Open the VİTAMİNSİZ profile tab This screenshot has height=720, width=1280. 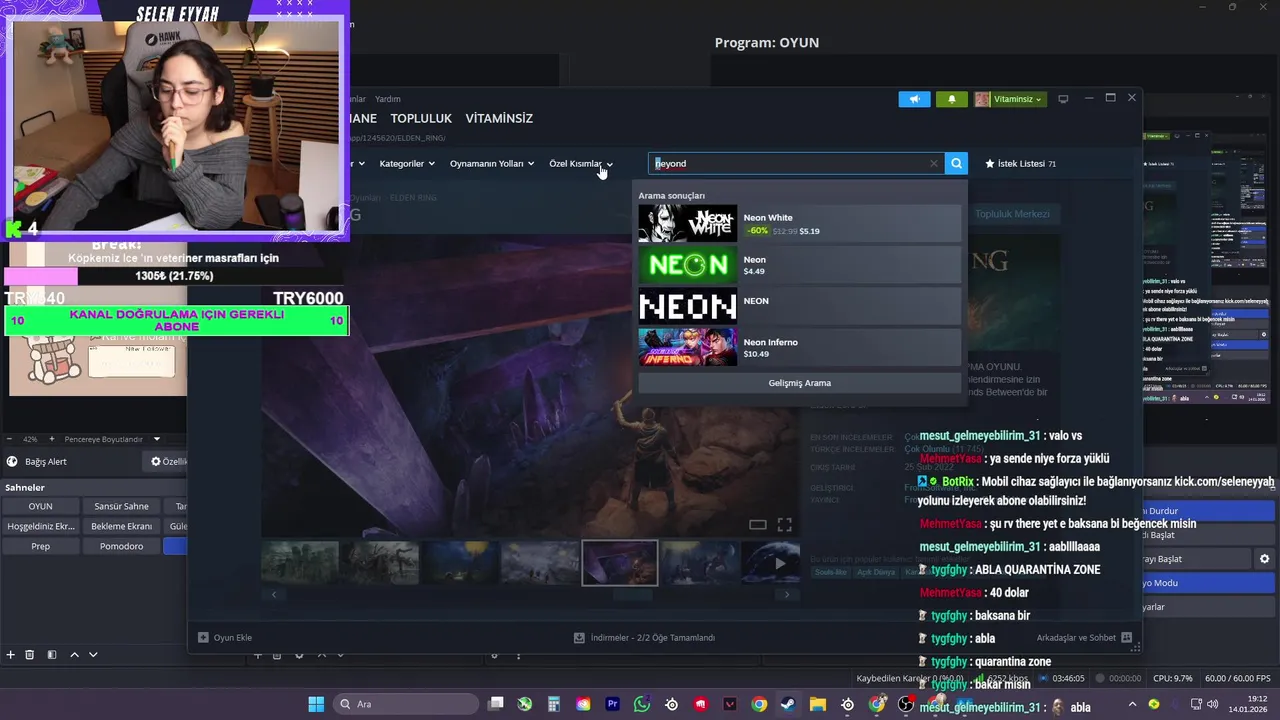499,118
